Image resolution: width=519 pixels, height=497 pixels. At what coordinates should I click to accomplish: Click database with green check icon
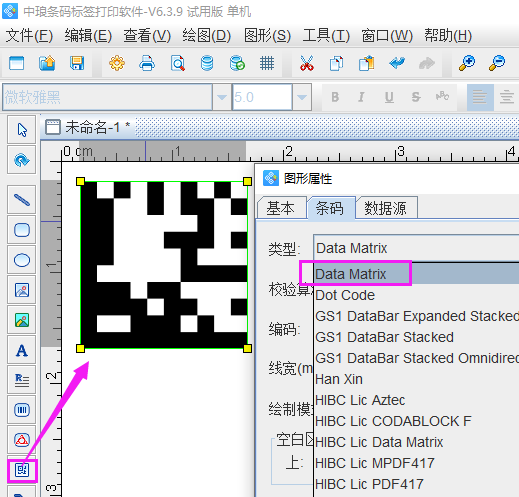[237, 63]
